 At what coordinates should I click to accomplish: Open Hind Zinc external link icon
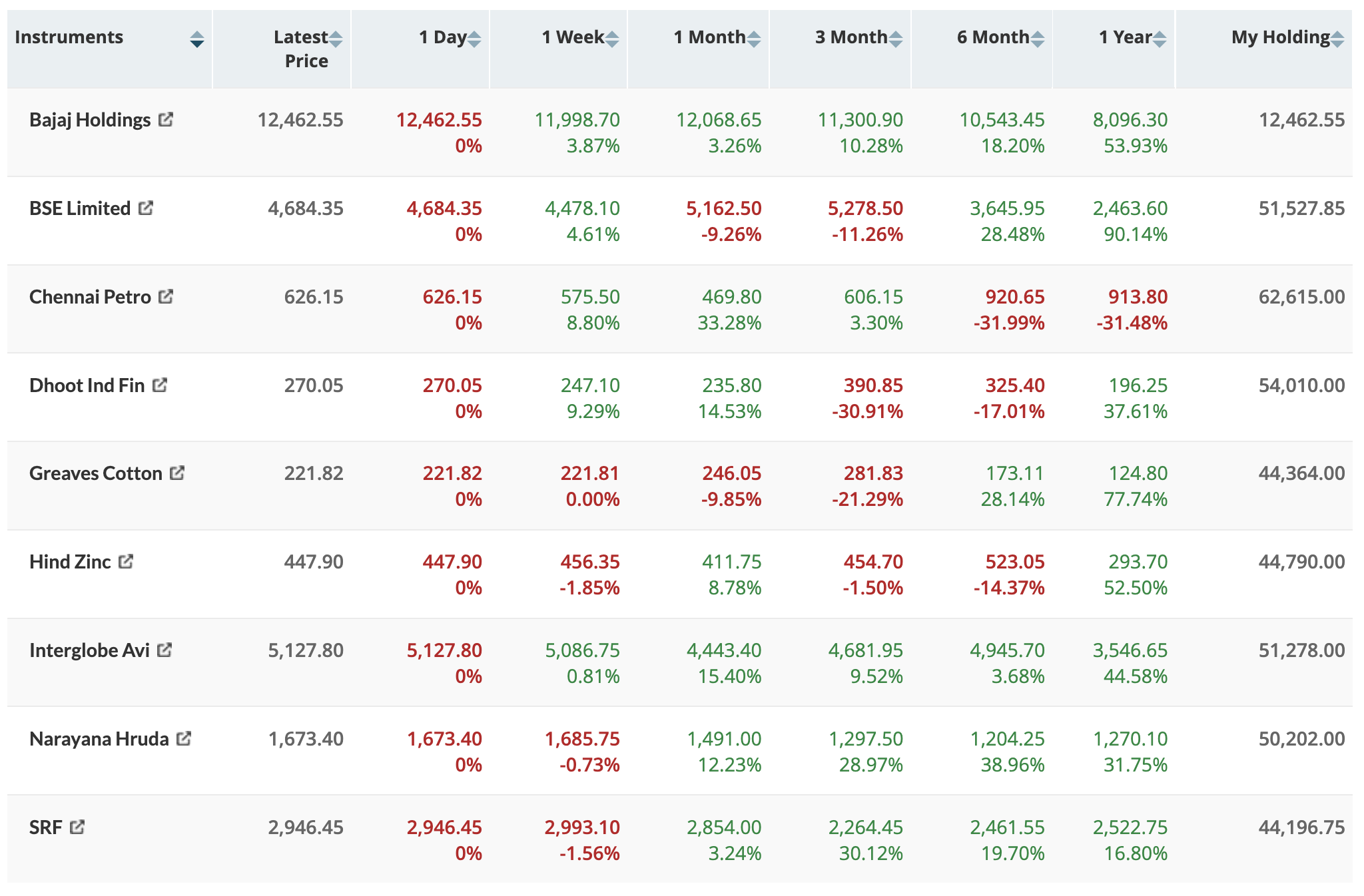[x=126, y=562]
